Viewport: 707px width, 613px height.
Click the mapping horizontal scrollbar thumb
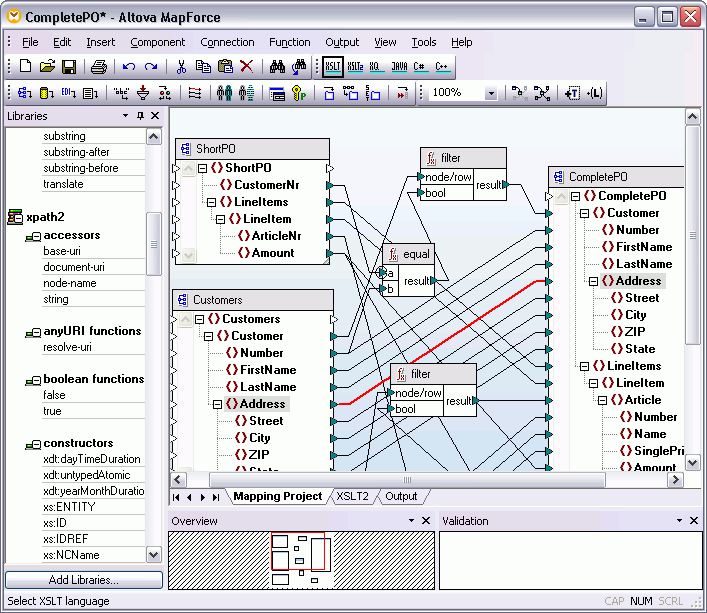407,480
